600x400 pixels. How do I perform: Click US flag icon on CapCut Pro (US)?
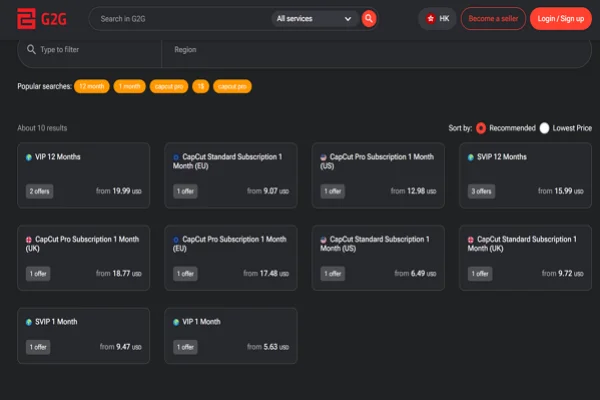click(323, 157)
